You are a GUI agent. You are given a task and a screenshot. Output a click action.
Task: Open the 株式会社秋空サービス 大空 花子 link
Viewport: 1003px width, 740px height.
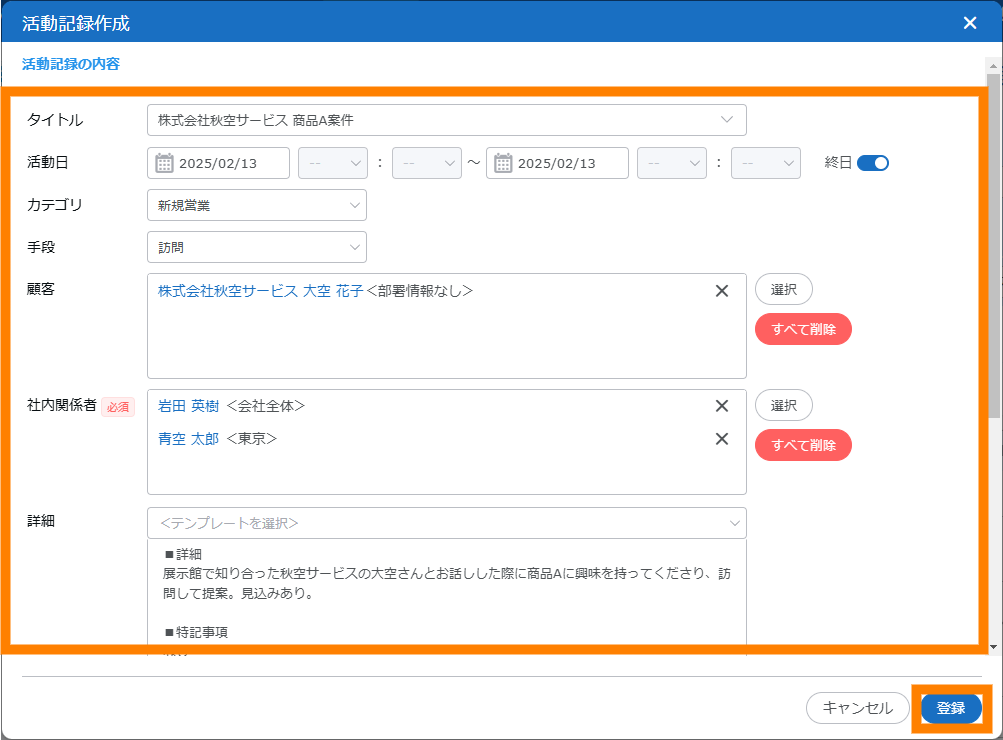coord(260,291)
